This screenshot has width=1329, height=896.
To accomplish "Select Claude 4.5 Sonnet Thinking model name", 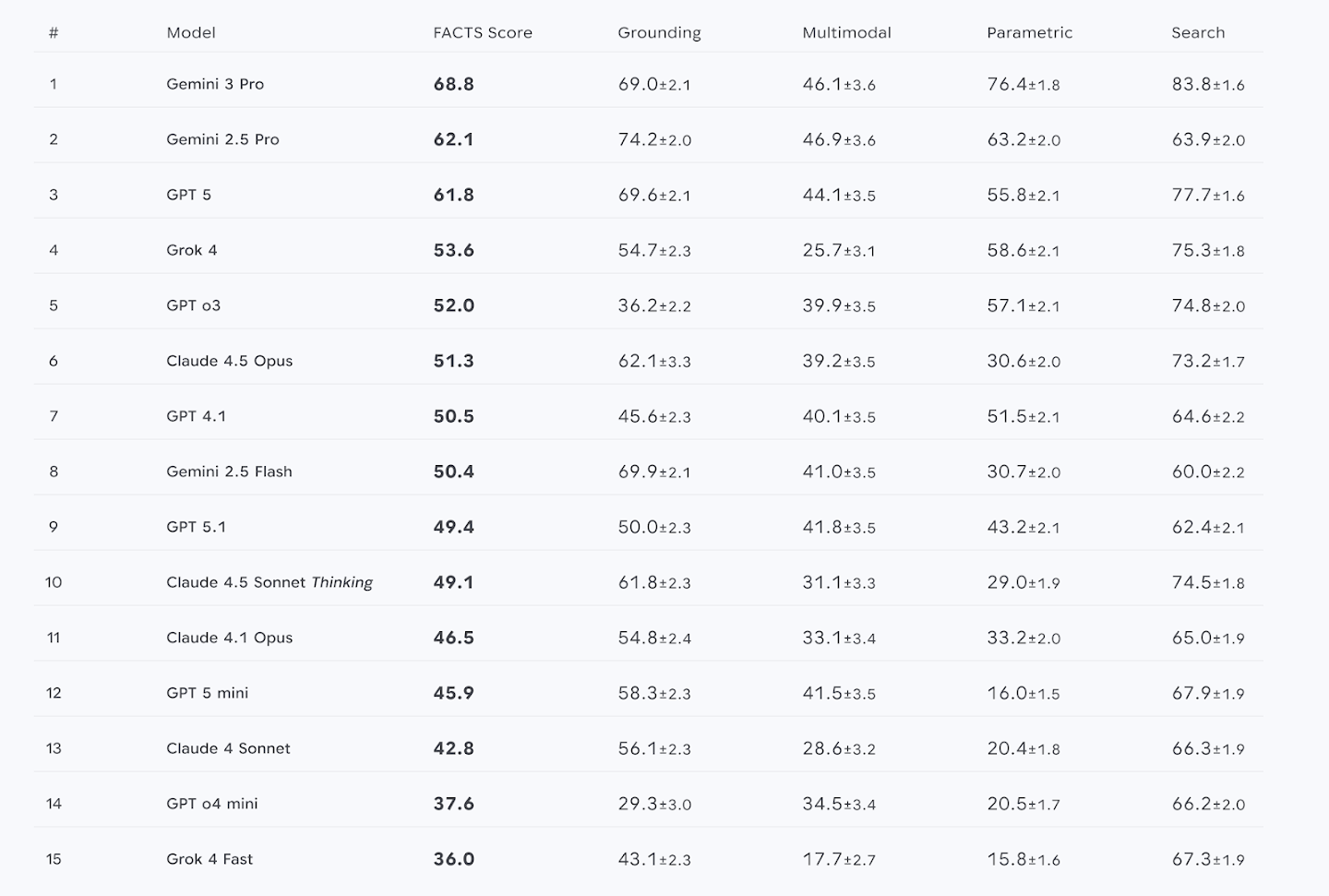I will pyautogui.click(x=269, y=582).
